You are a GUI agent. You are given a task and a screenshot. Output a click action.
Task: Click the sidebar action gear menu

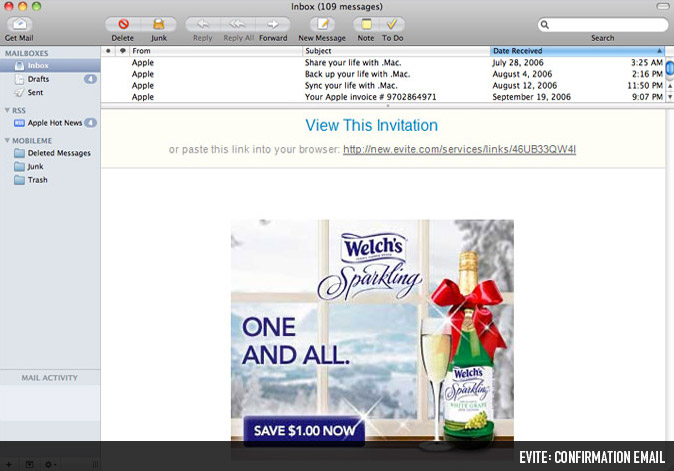[x=50, y=465]
